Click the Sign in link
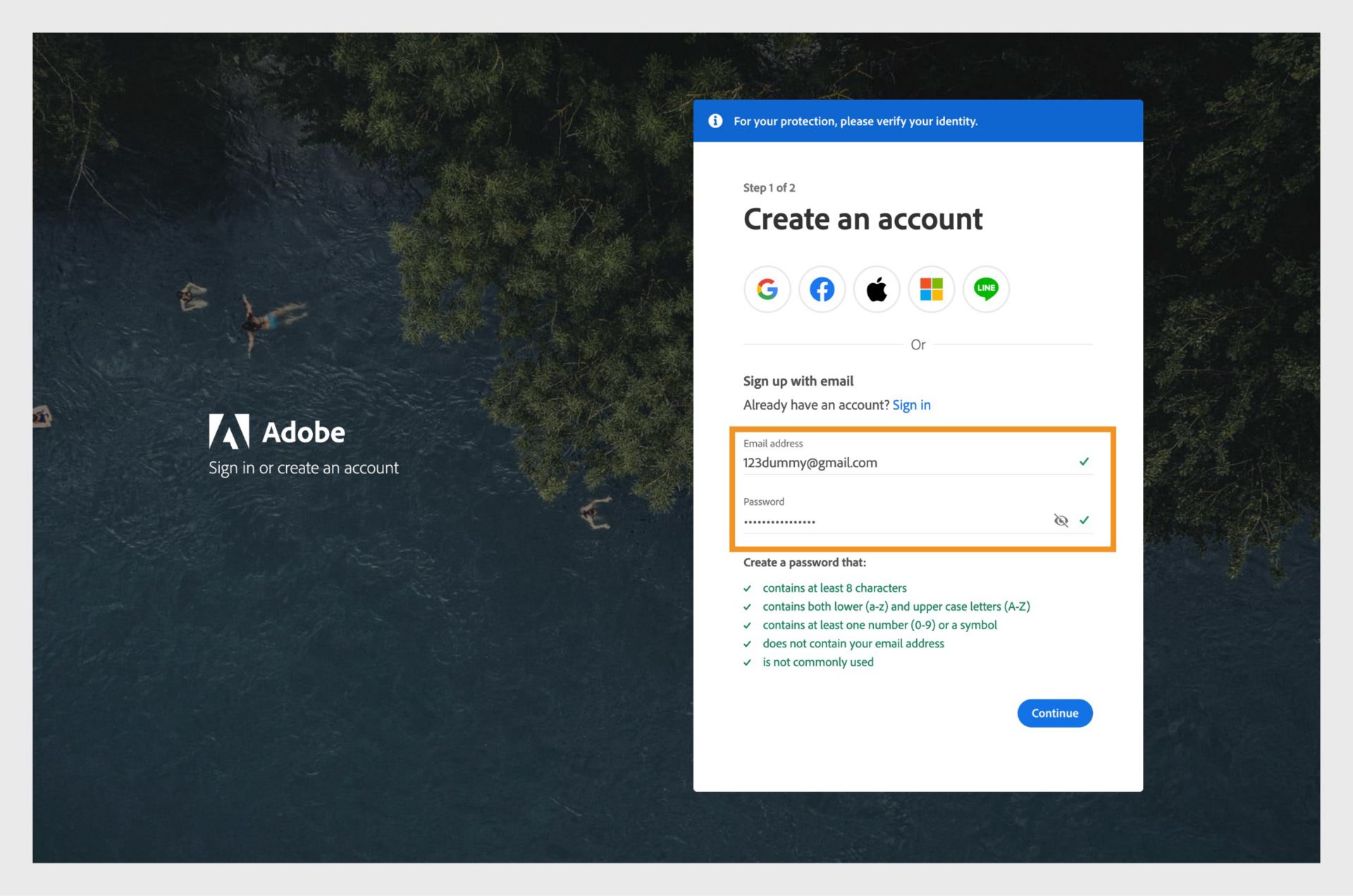The width and height of the screenshot is (1353, 896). coord(911,405)
